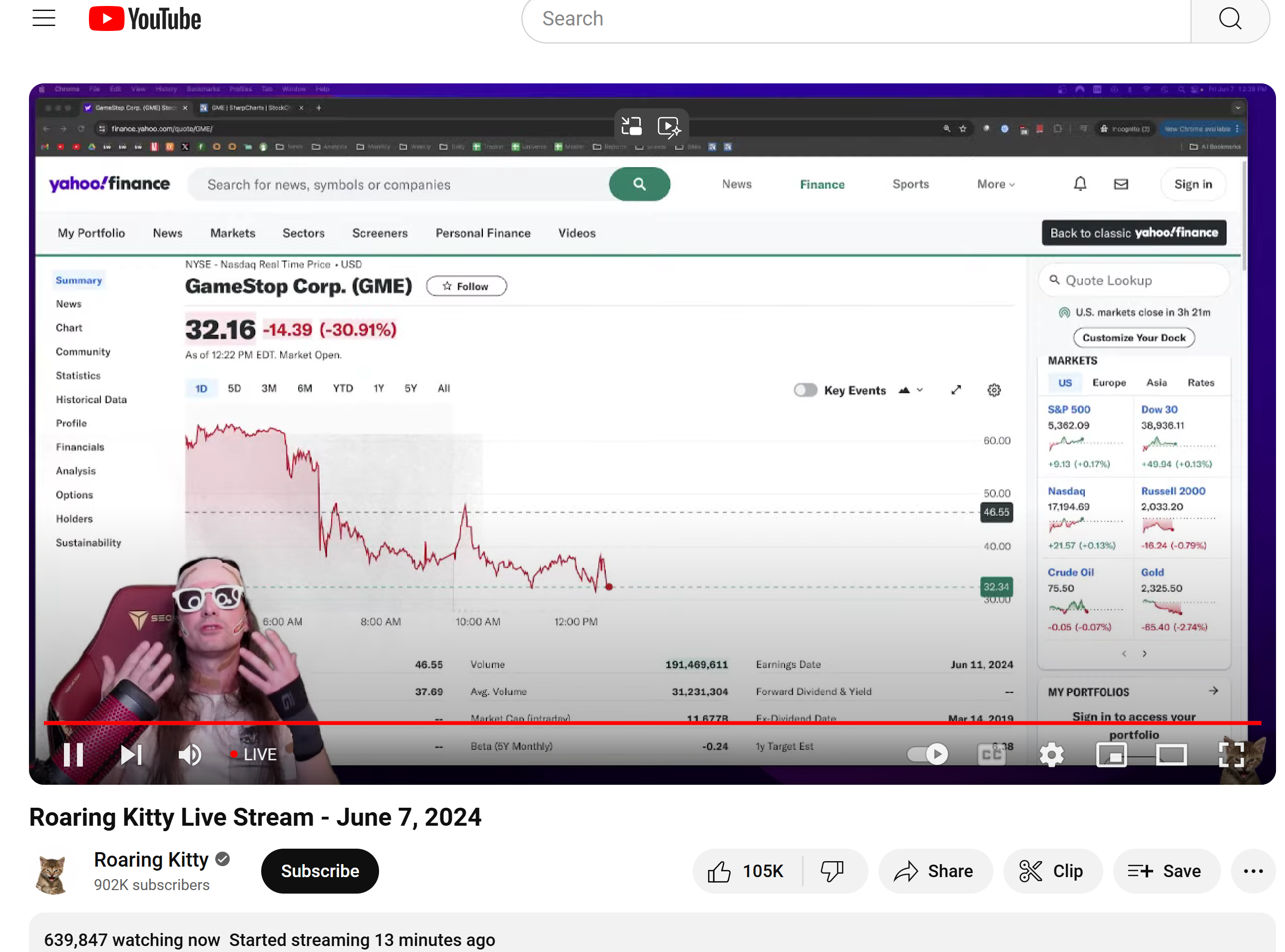Mute the video volume speaker
Image resolution: width=1285 pixels, height=952 pixels.
coord(190,754)
